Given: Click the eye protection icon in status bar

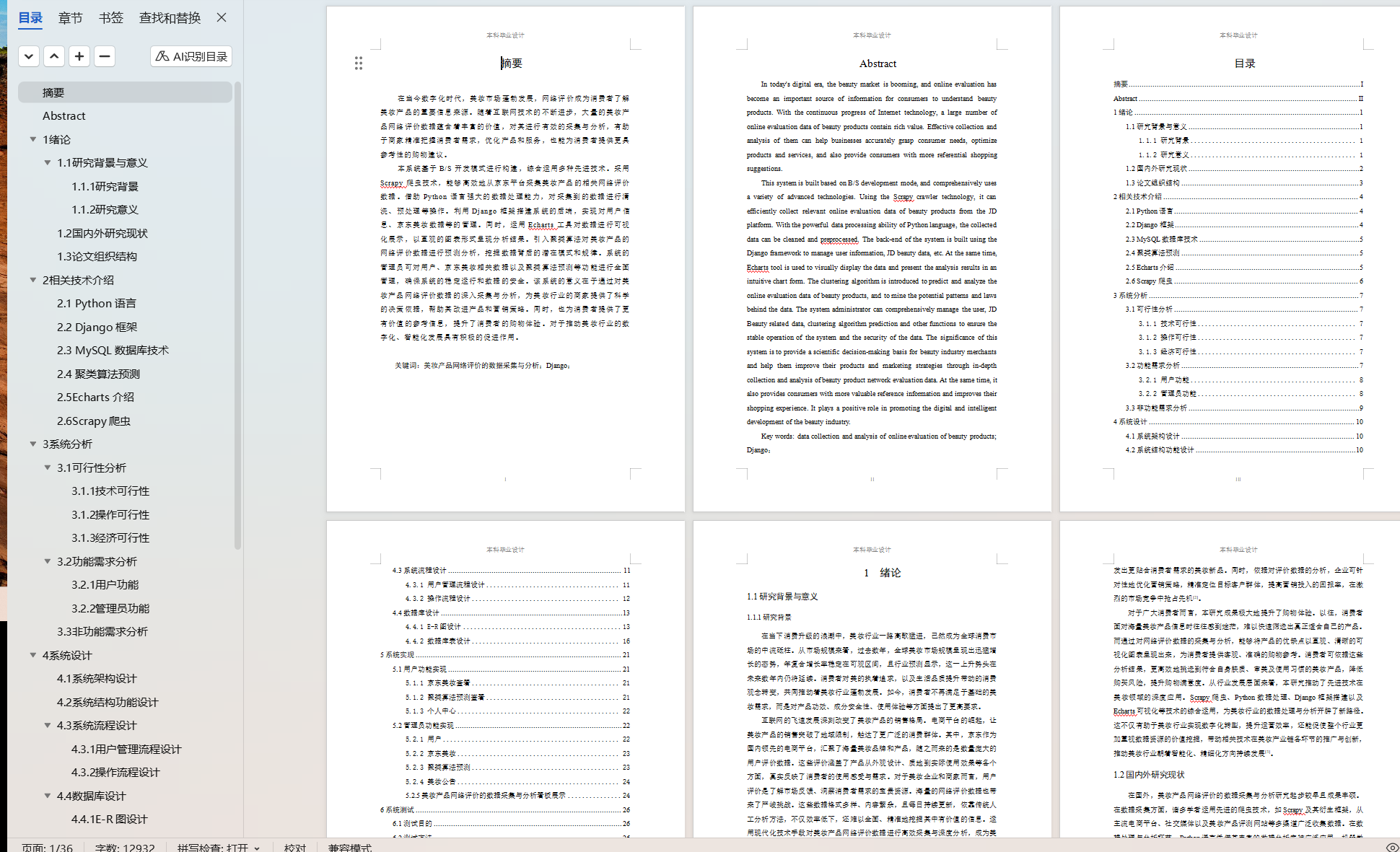Looking at the screenshot, I should pos(1392,847).
